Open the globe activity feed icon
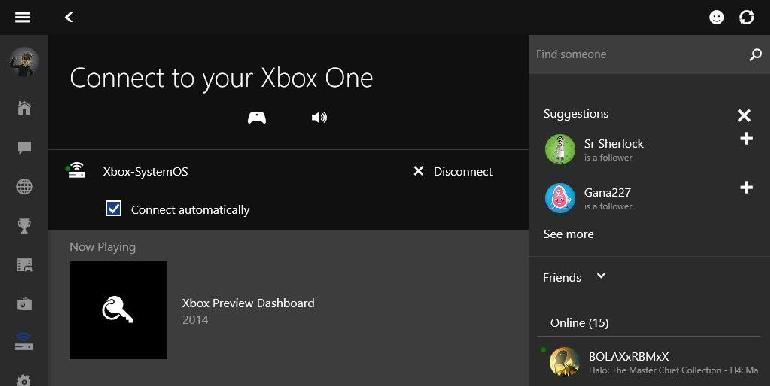Image resolution: width=770 pixels, height=386 pixels. (24, 187)
